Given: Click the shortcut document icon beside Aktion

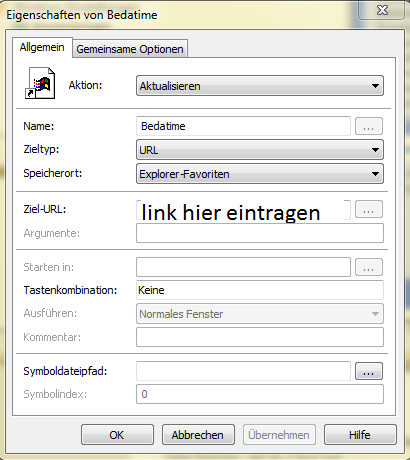Looking at the screenshot, I should [x=40, y=83].
